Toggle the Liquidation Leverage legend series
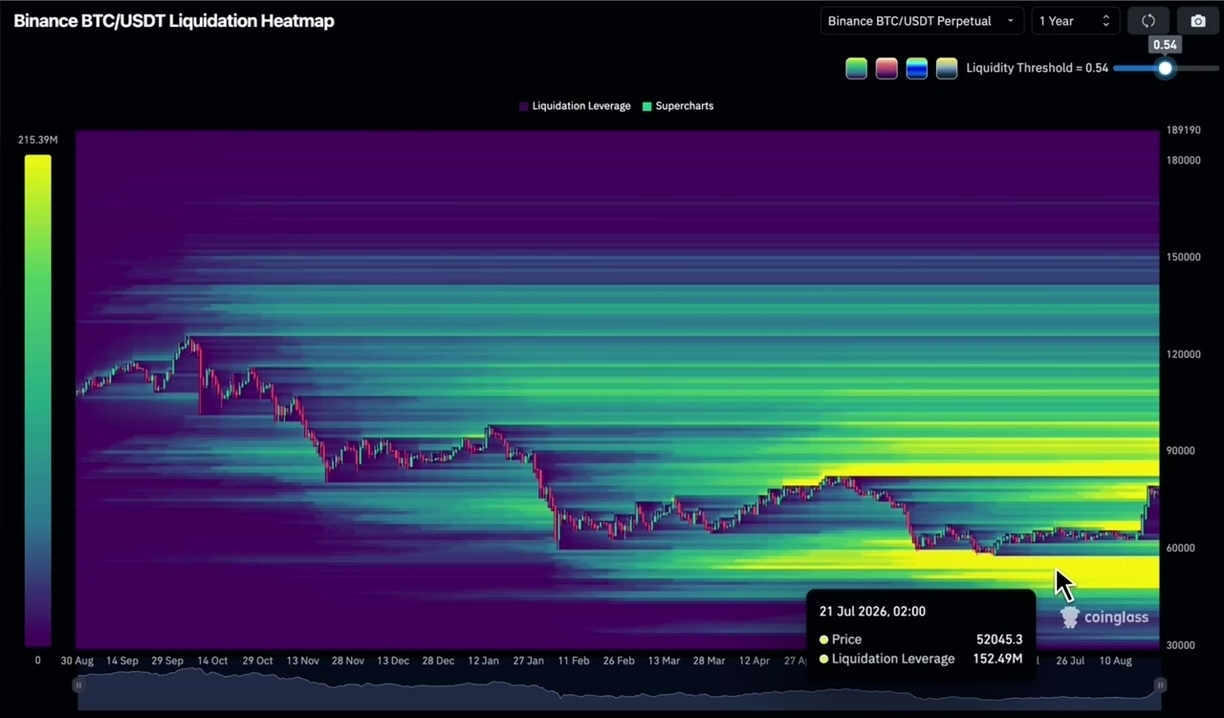The width and height of the screenshot is (1224, 718). coord(575,106)
